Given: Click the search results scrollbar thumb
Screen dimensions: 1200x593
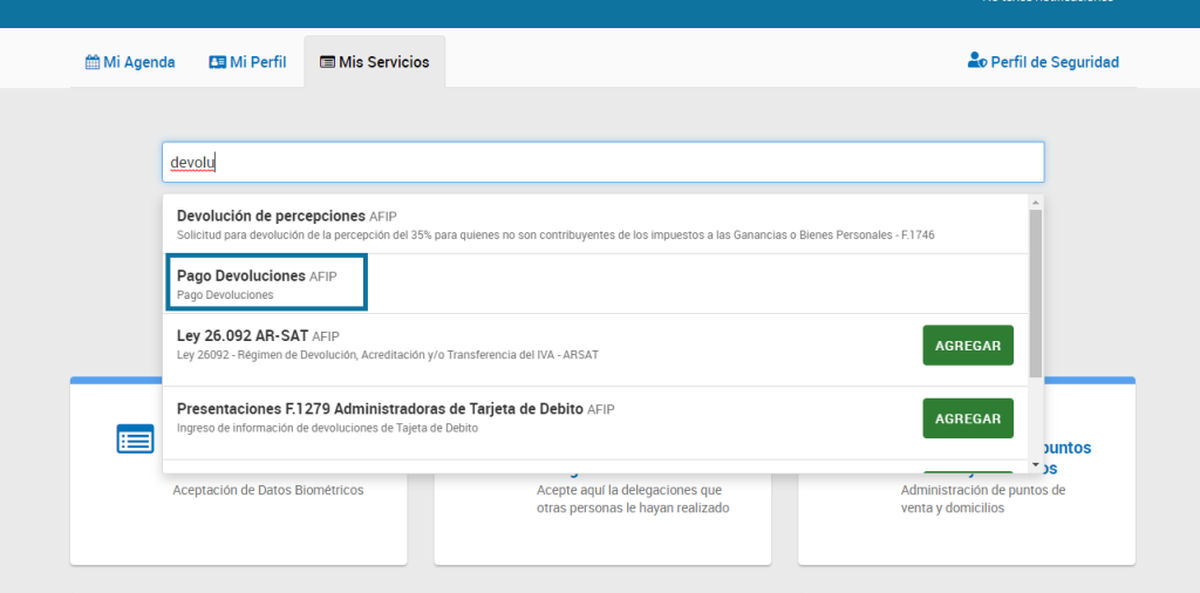Looking at the screenshot, I should pyautogui.click(x=1035, y=290).
